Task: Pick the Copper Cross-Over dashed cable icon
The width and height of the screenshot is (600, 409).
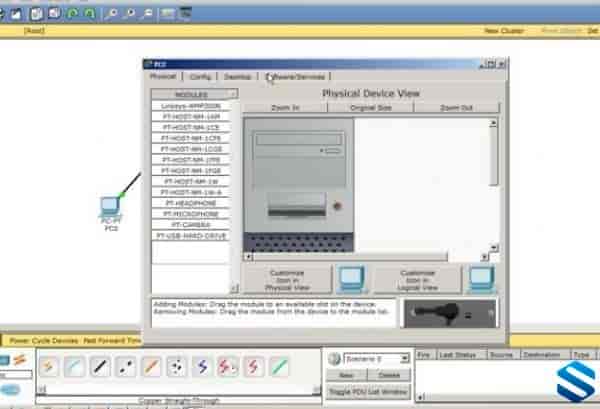Action: pyautogui.click(x=126, y=367)
